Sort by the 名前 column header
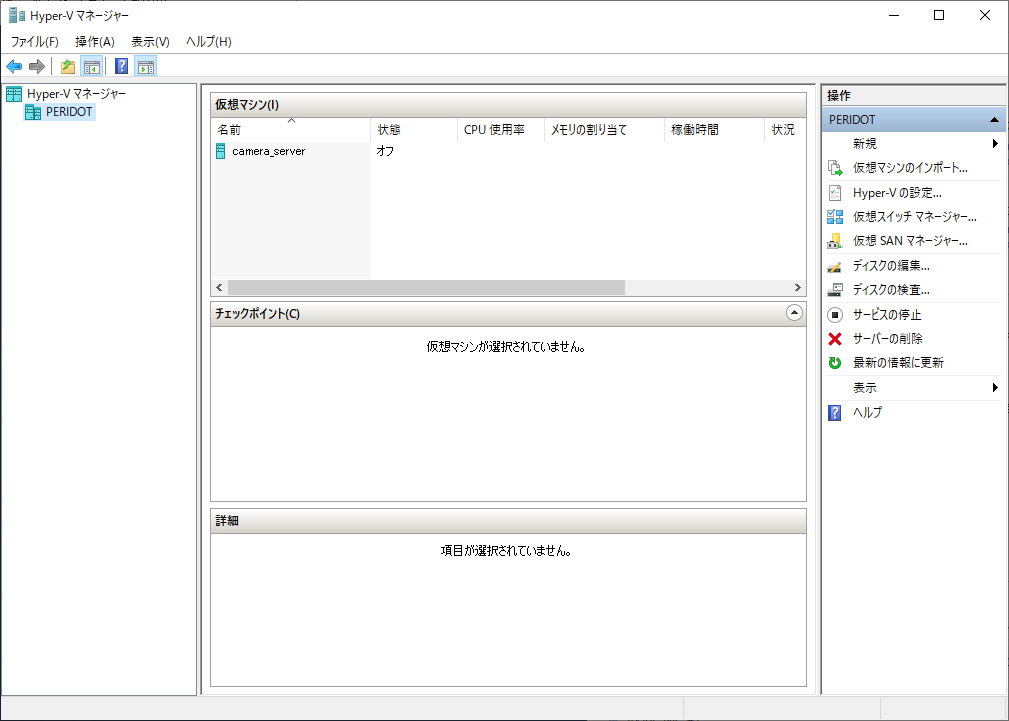The image size is (1009, 721). point(291,130)
